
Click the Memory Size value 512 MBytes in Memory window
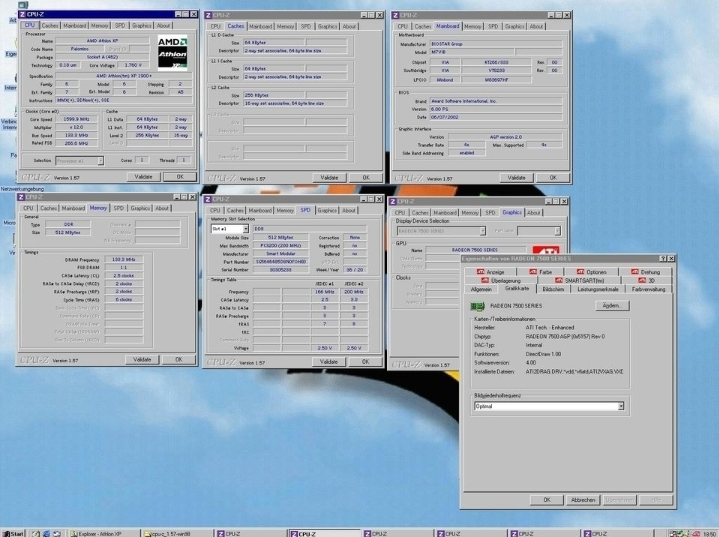(x=67, y=233)
